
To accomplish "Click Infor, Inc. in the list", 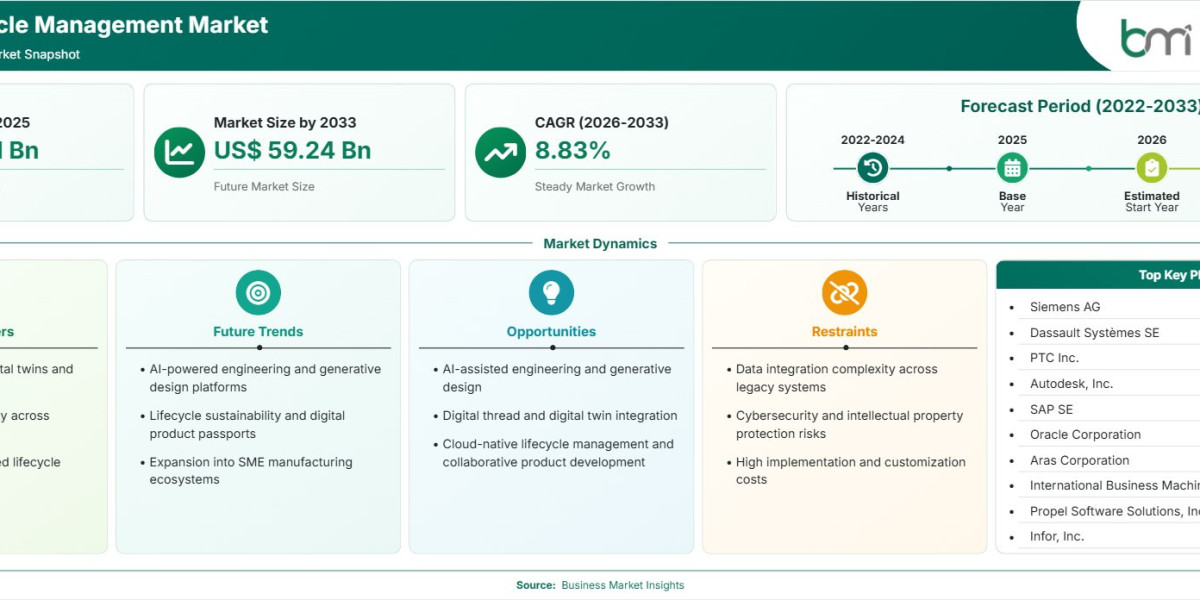I will click(x=1057, y=537).
